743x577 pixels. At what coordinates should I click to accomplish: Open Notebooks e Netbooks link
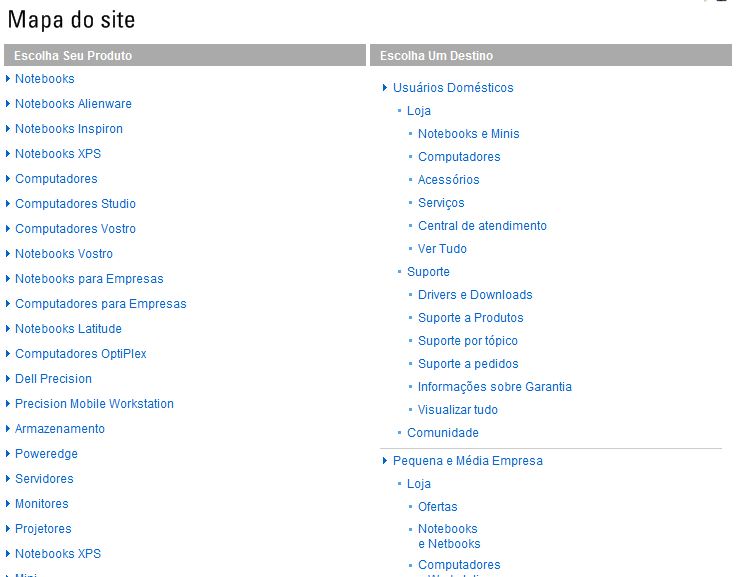point(449,536)
